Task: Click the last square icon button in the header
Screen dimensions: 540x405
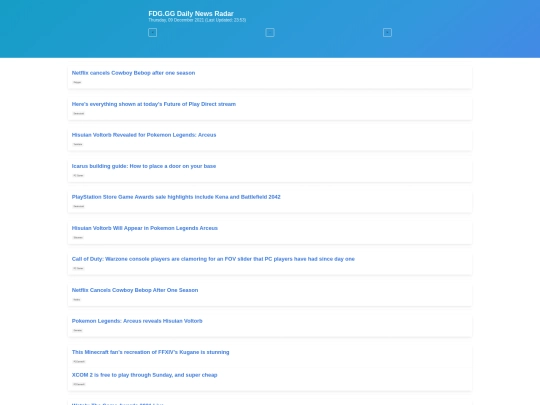Action: point(387,33)
